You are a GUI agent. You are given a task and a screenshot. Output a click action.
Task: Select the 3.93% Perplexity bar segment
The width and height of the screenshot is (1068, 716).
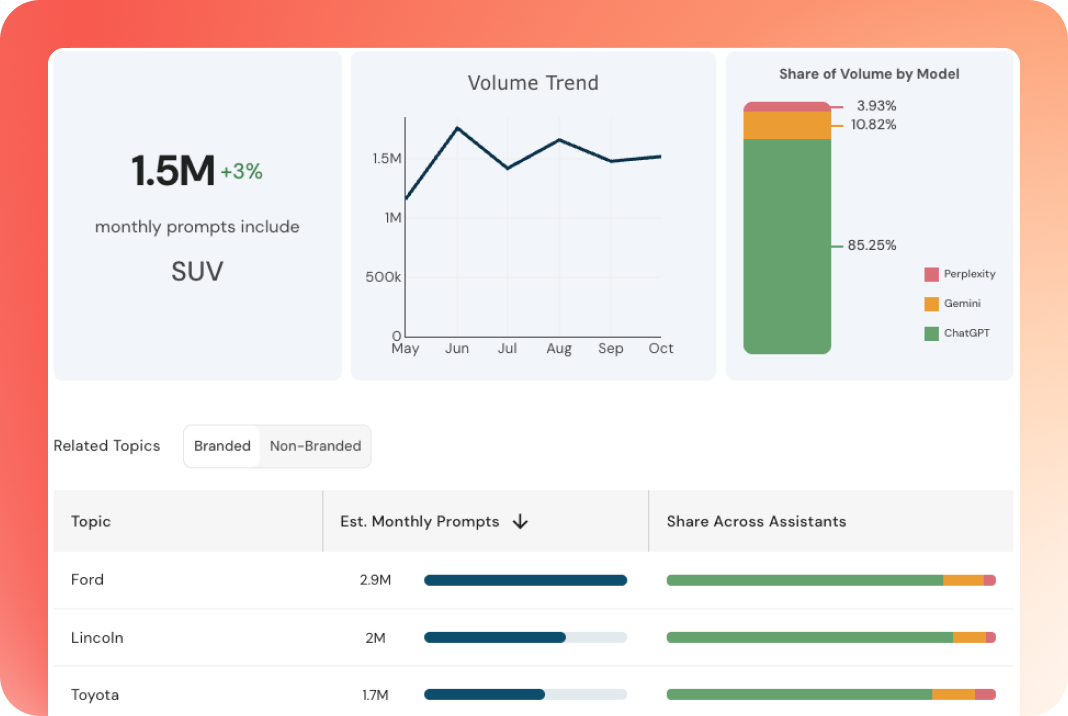click(787, 105)
